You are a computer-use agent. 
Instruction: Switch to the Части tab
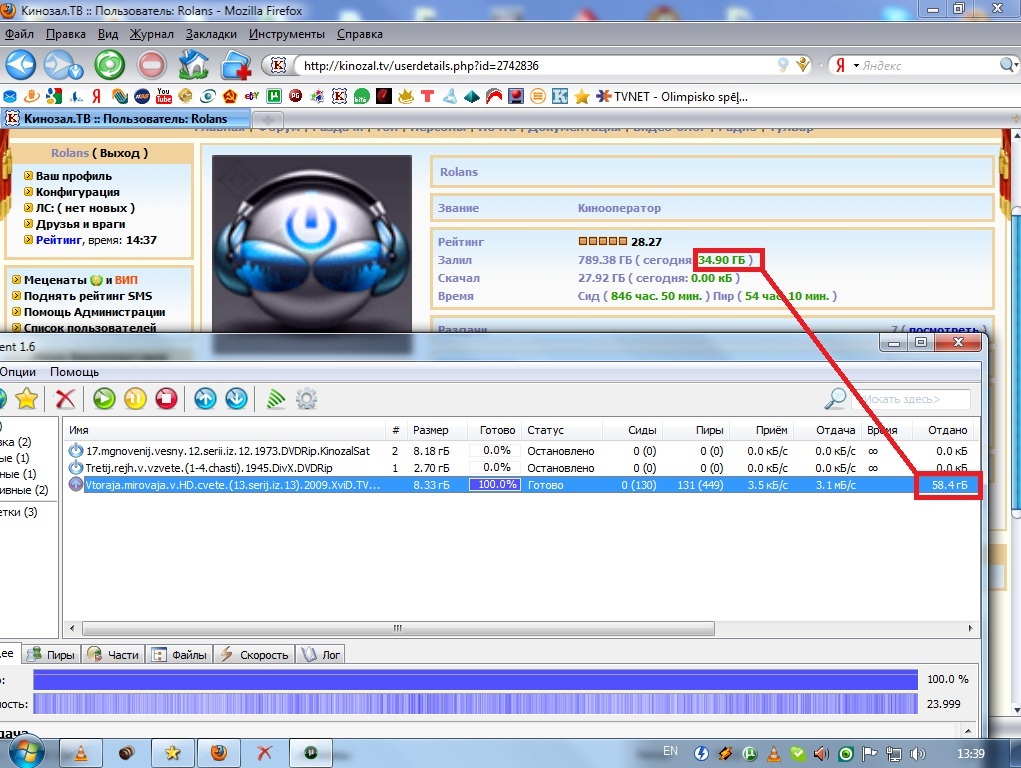point(113,654)
